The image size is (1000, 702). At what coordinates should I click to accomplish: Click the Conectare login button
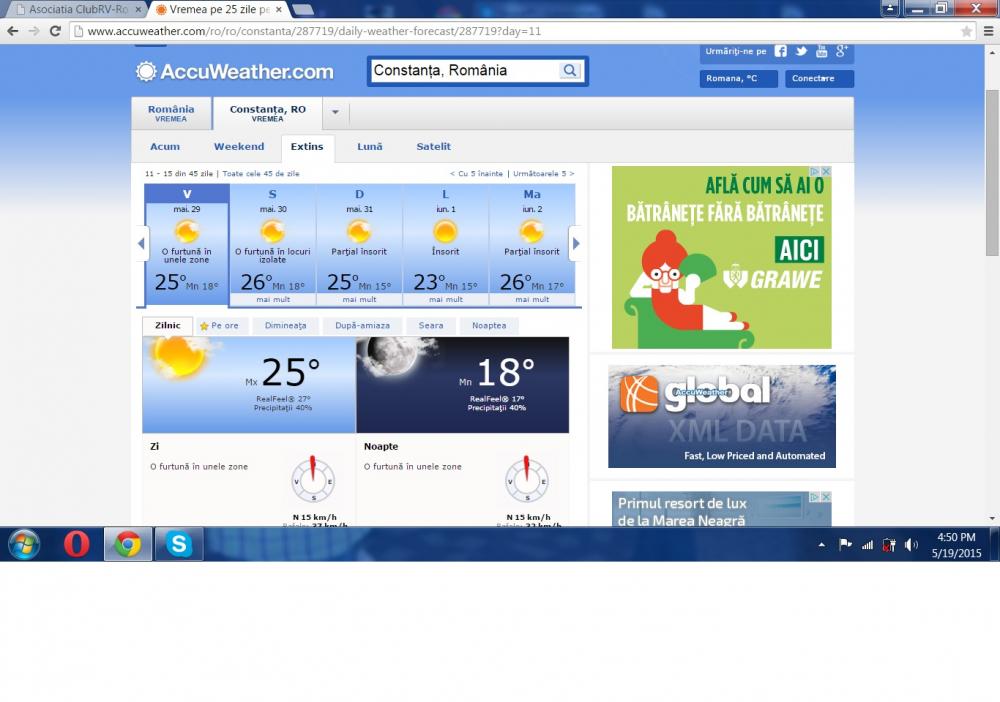pos(819,79)
